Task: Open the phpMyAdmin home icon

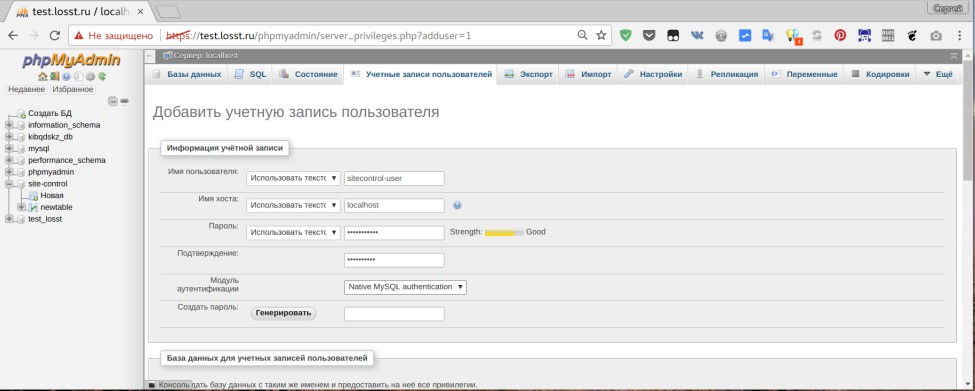Action: tap(43, 76)
